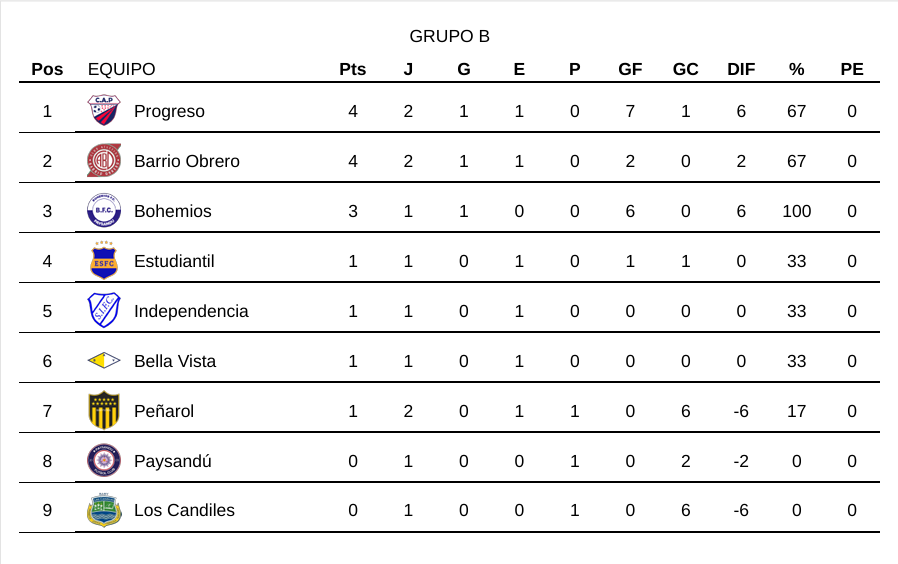Open the Bohemios team name

pyautogui.click(x=173, y=211)
